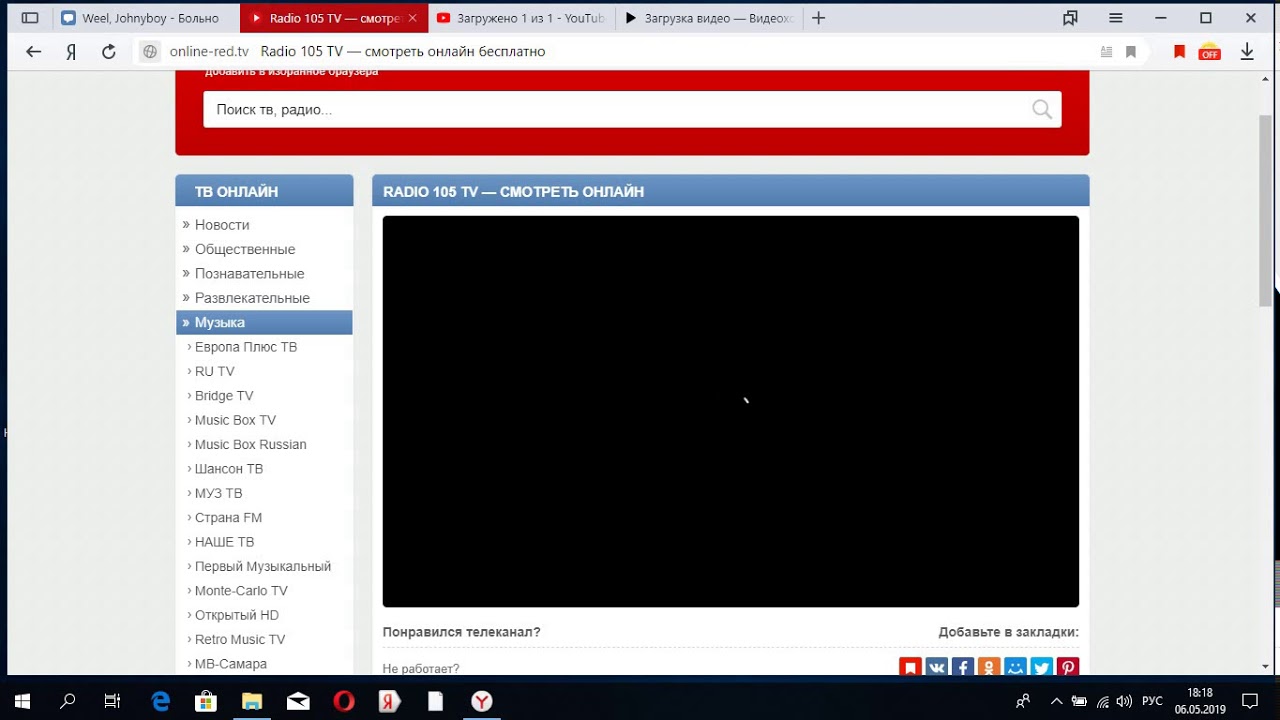Close the Radio 105 TV tab
Viewport: 1280px width, 720px height.
point(412,18)
